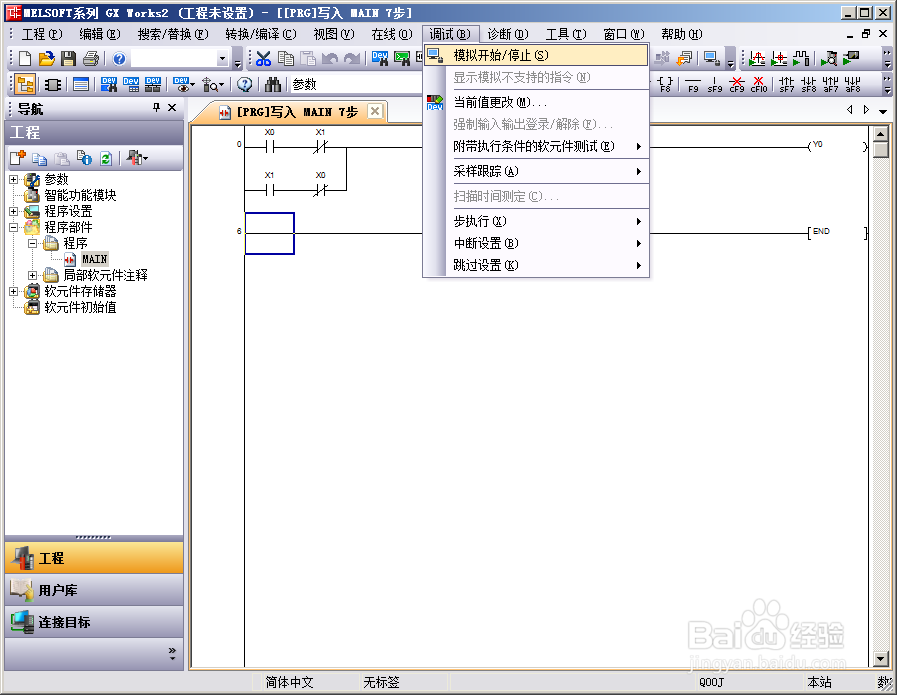This screenshot has width=897, height=695.
Task: Click the chip-shaped toolbar icon
Action: click(x=53, y=85)
